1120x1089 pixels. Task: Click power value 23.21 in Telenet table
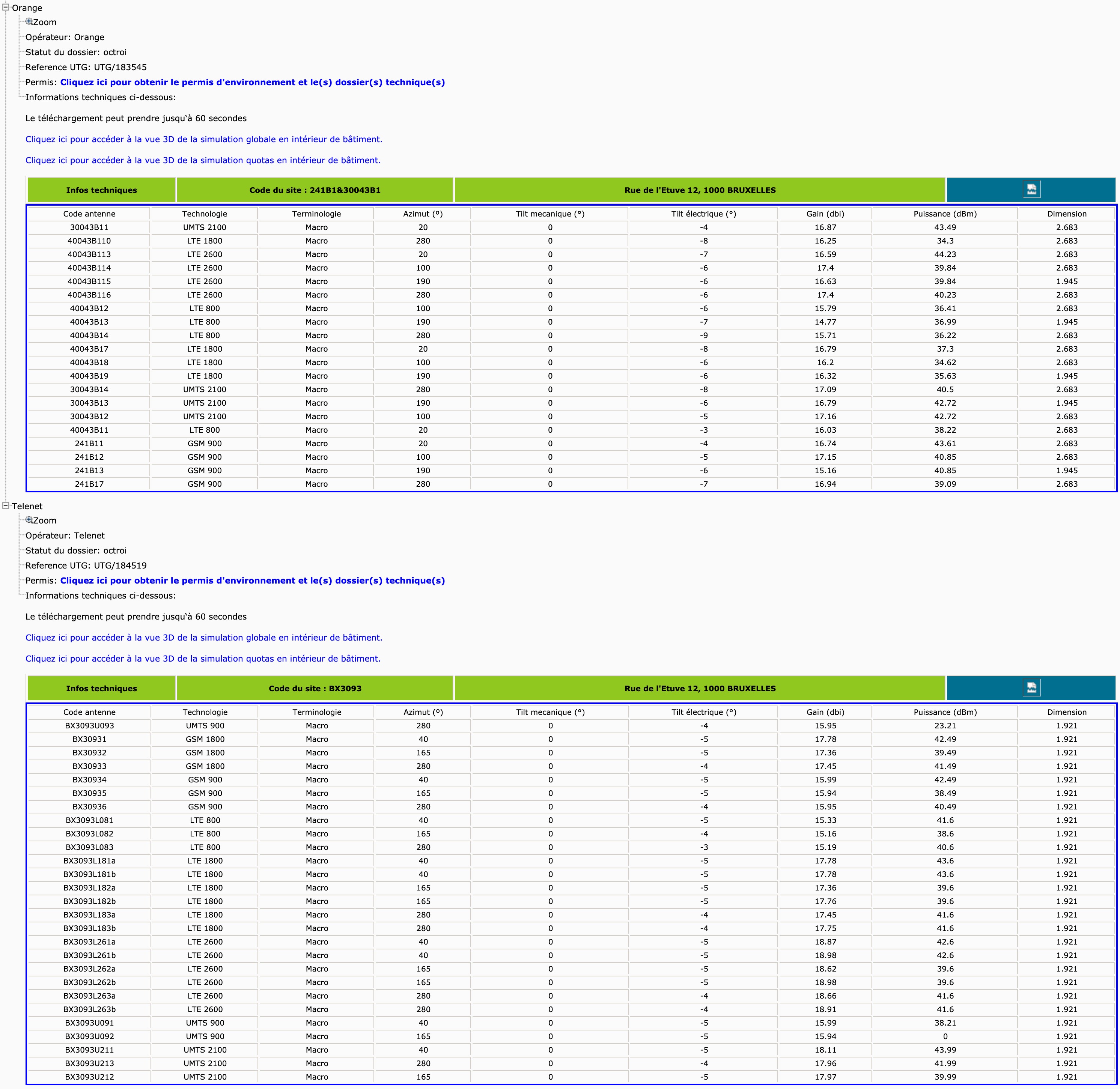pyautogui.click(x=945, y=726)
